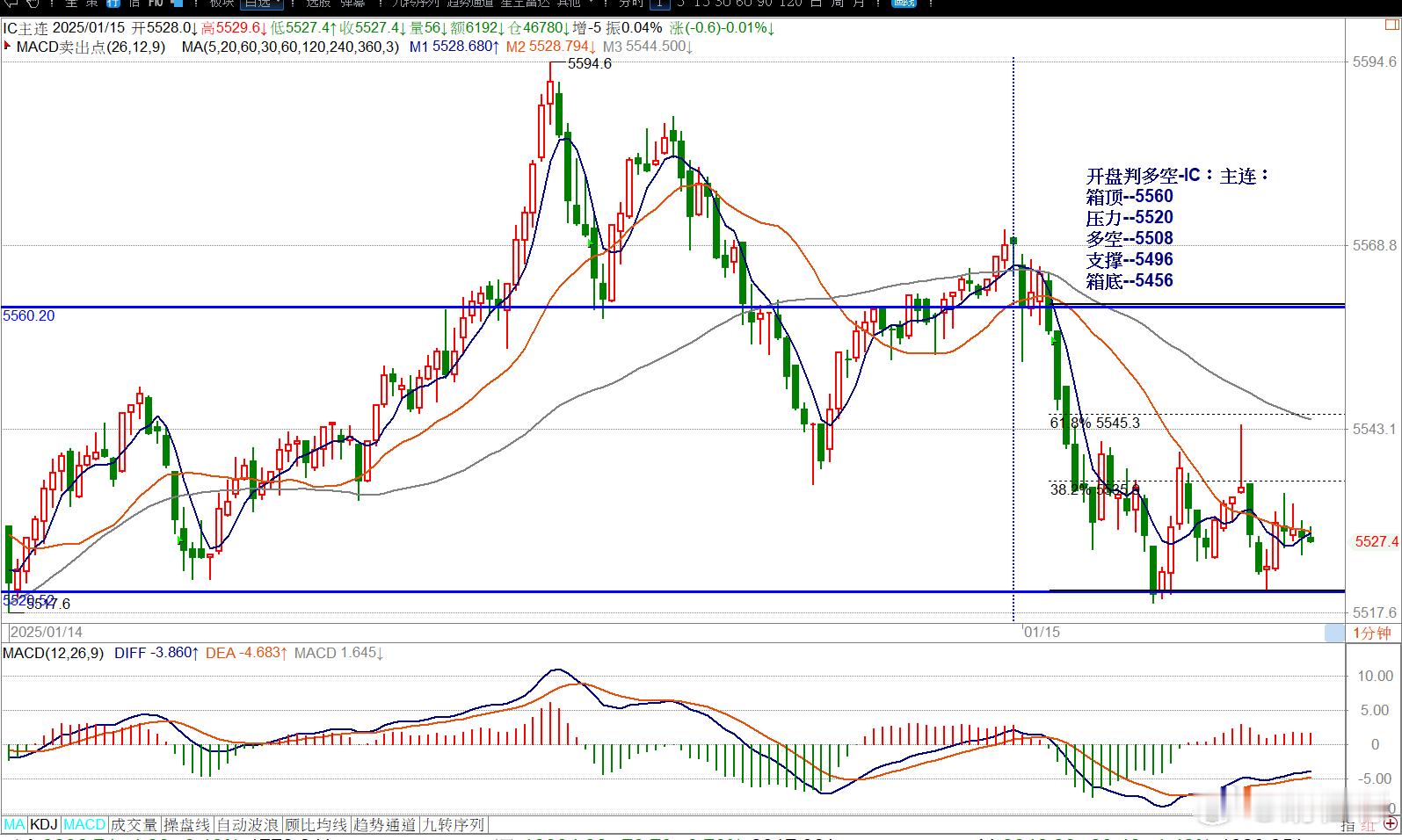
Task: Click the 开5528.0 opening price value
Action: [x=164, y=28]
